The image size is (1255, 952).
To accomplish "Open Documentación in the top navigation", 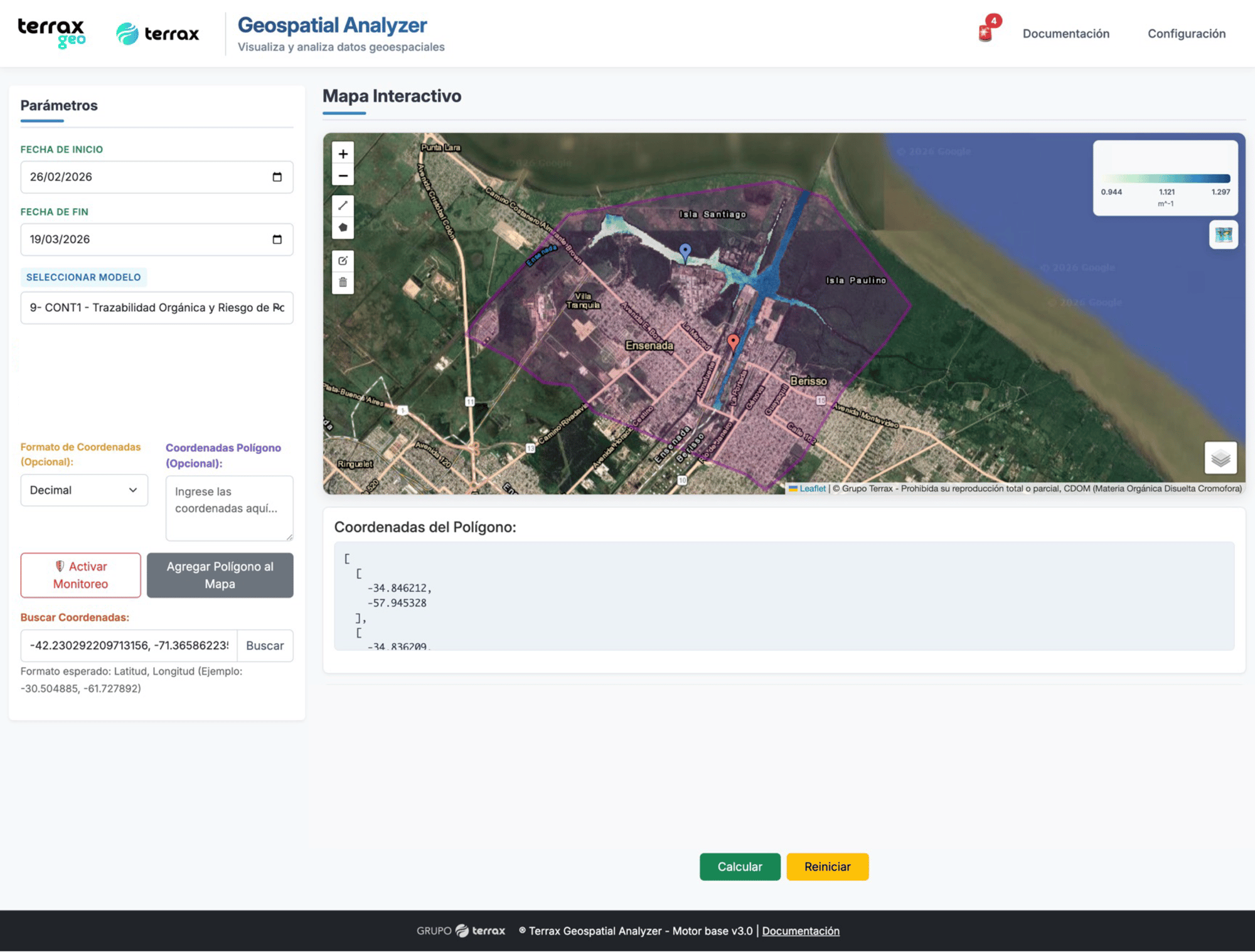I will (x=1065, y=34).
